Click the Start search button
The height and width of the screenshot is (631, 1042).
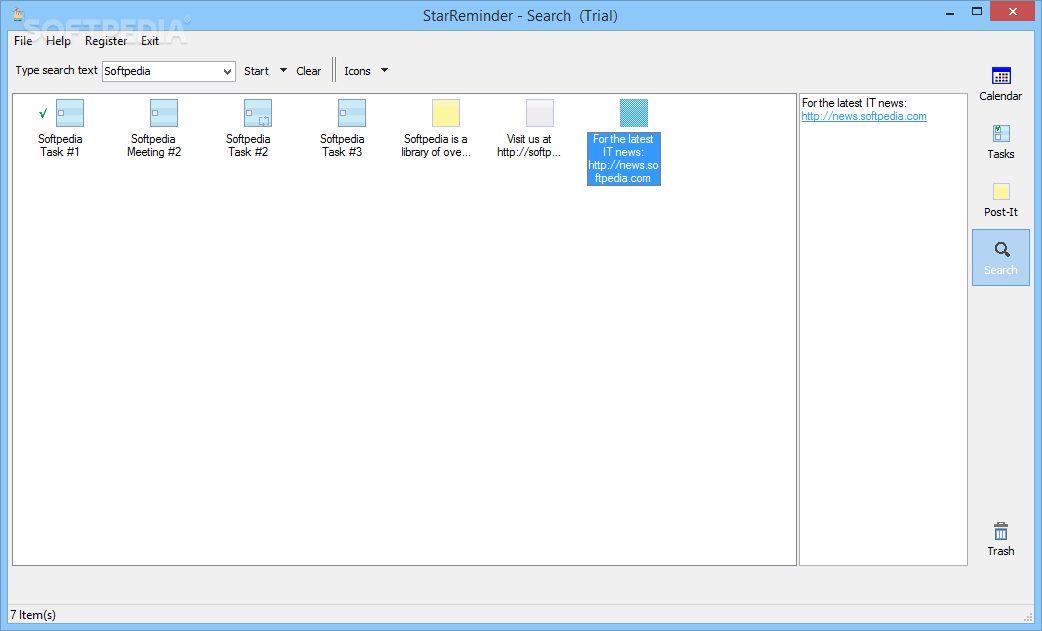[x=257, y=71]
